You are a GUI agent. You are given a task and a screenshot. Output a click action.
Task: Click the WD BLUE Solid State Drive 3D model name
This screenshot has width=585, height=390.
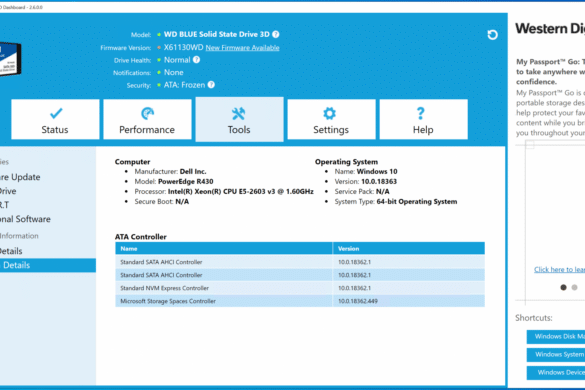coord(217,34)
